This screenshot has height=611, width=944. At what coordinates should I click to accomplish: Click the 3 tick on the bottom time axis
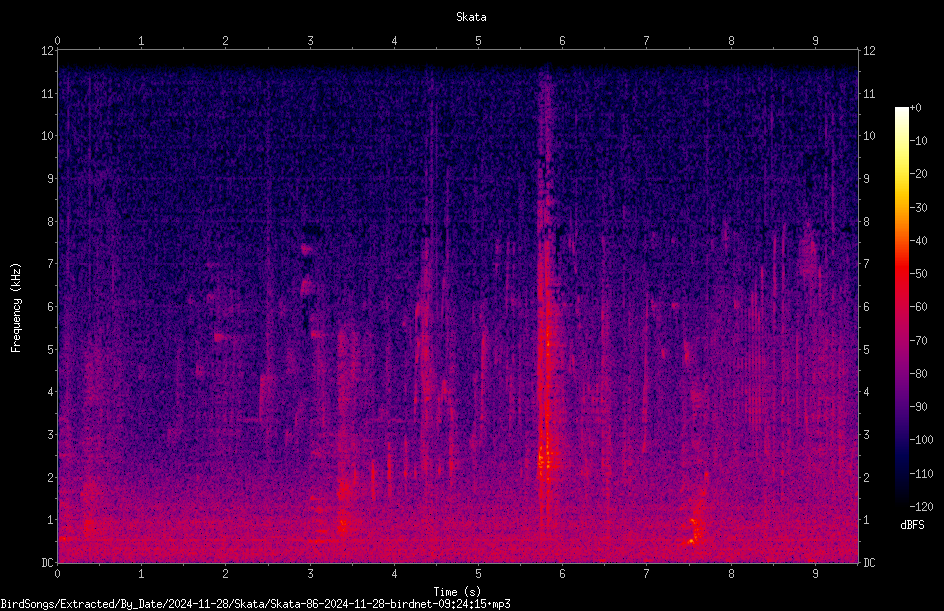pyautogui.click(x=310, y=574)
